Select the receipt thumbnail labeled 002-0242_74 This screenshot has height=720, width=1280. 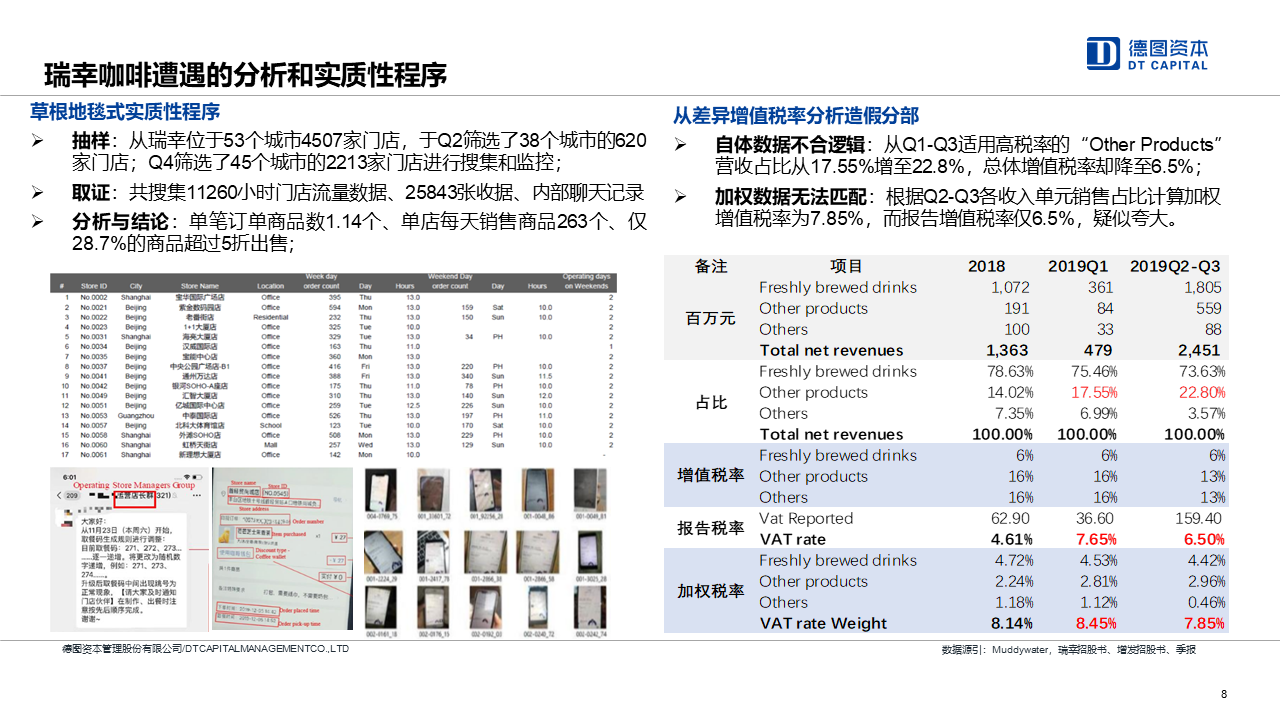[x=588, y=606]
